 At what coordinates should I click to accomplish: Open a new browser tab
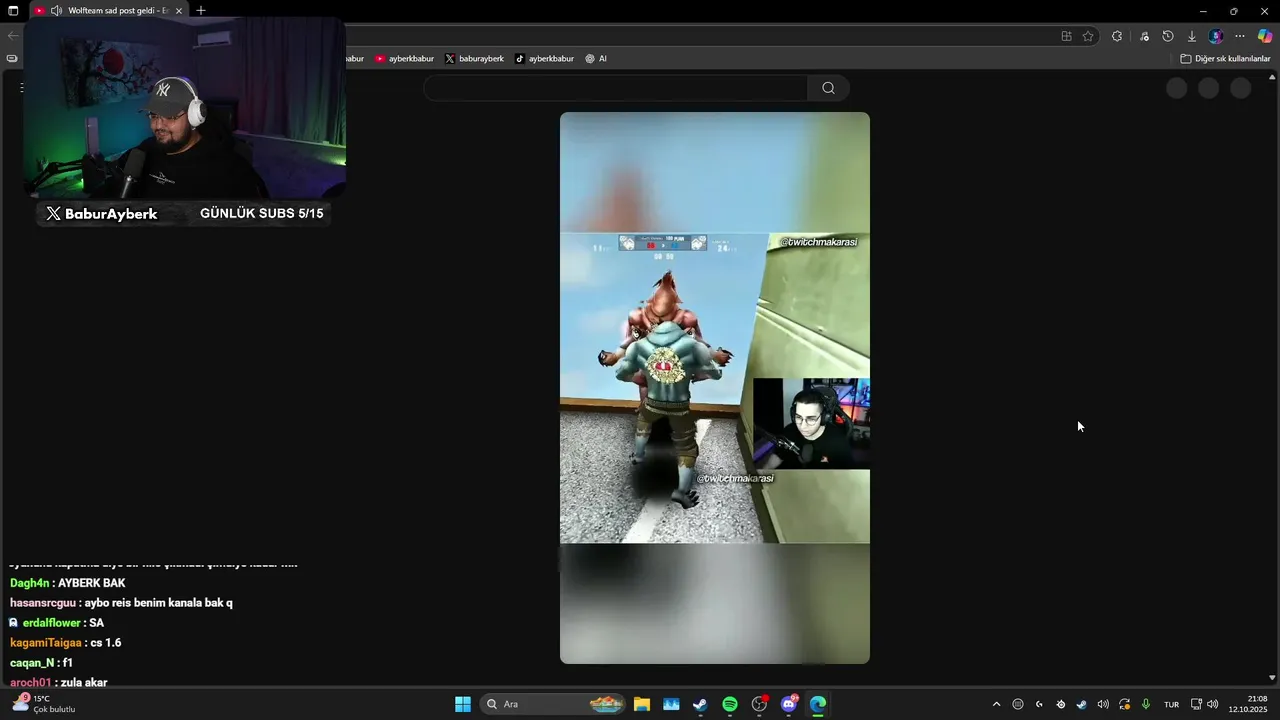coord(201,11)
